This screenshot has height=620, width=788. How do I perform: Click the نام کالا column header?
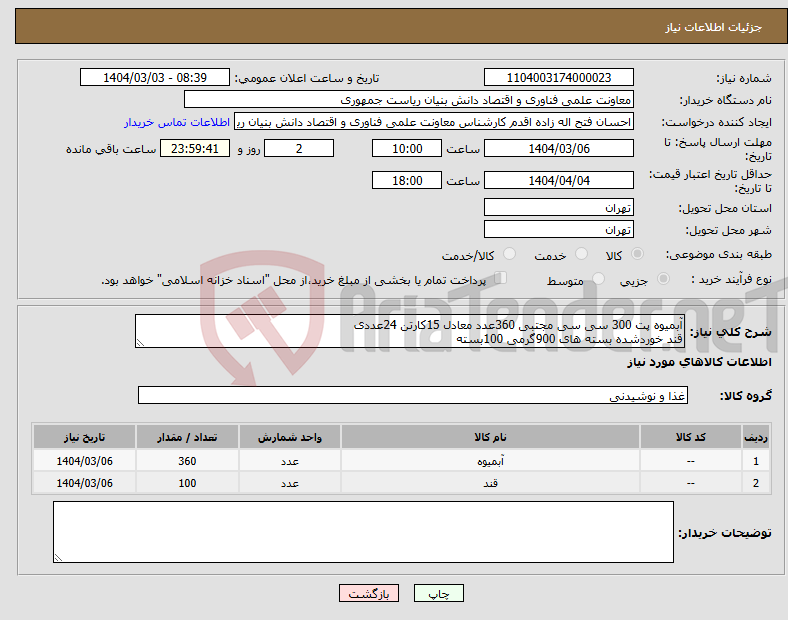point(490,437)
